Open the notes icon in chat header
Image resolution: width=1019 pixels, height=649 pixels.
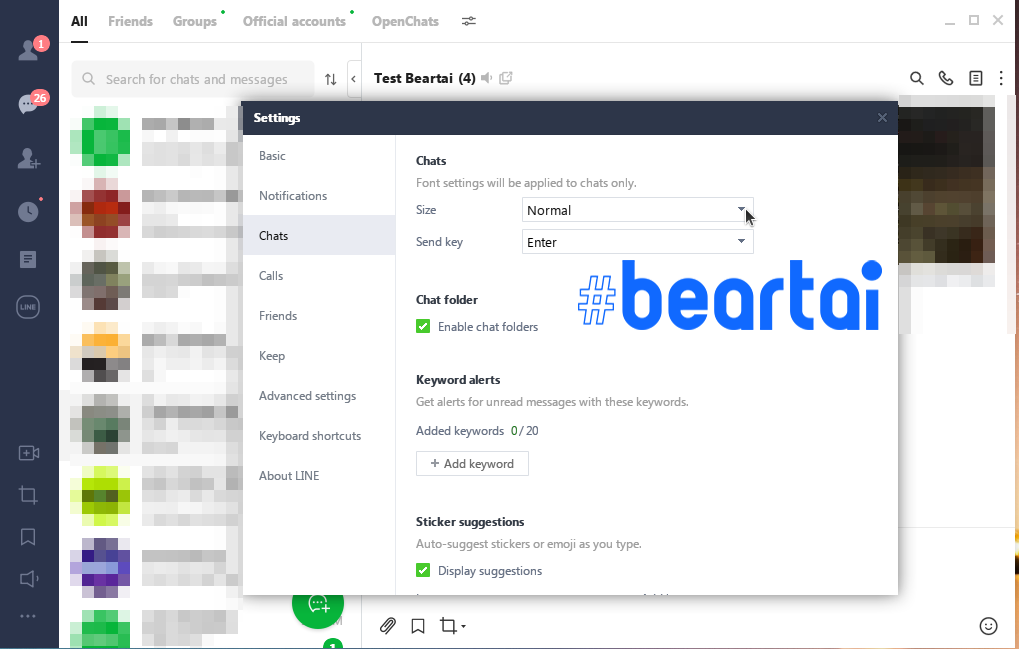pos(975,78)
